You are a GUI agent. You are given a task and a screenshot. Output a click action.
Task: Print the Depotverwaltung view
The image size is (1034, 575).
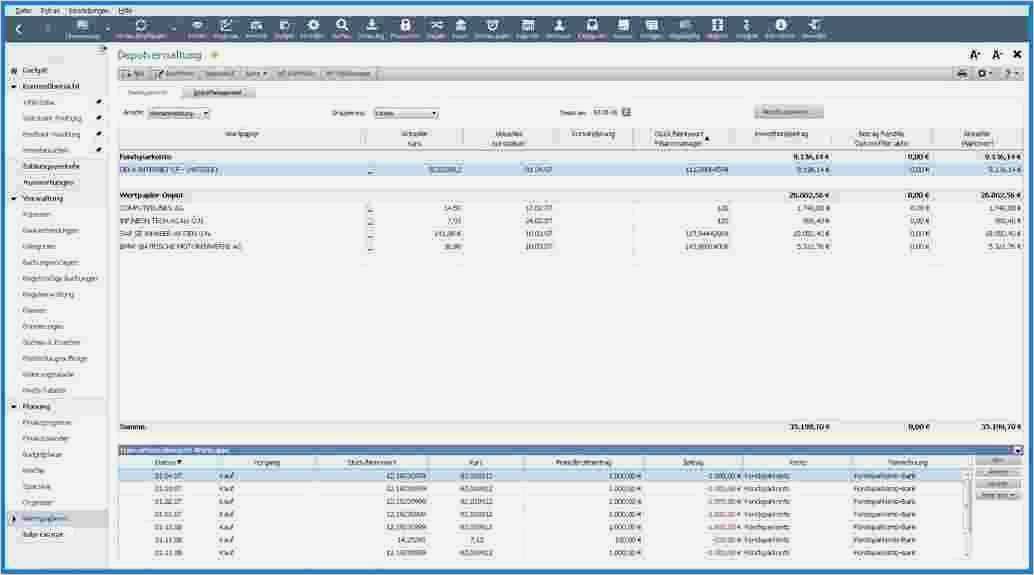tap(962, 74)
